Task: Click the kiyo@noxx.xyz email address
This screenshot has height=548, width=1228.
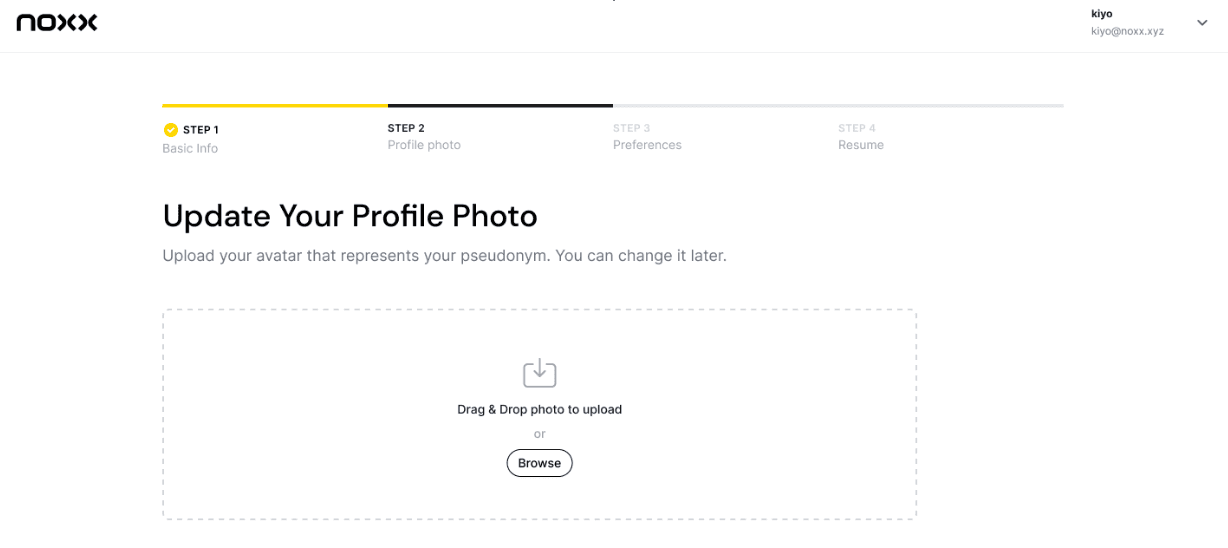Action: (x=1127, y=31)
